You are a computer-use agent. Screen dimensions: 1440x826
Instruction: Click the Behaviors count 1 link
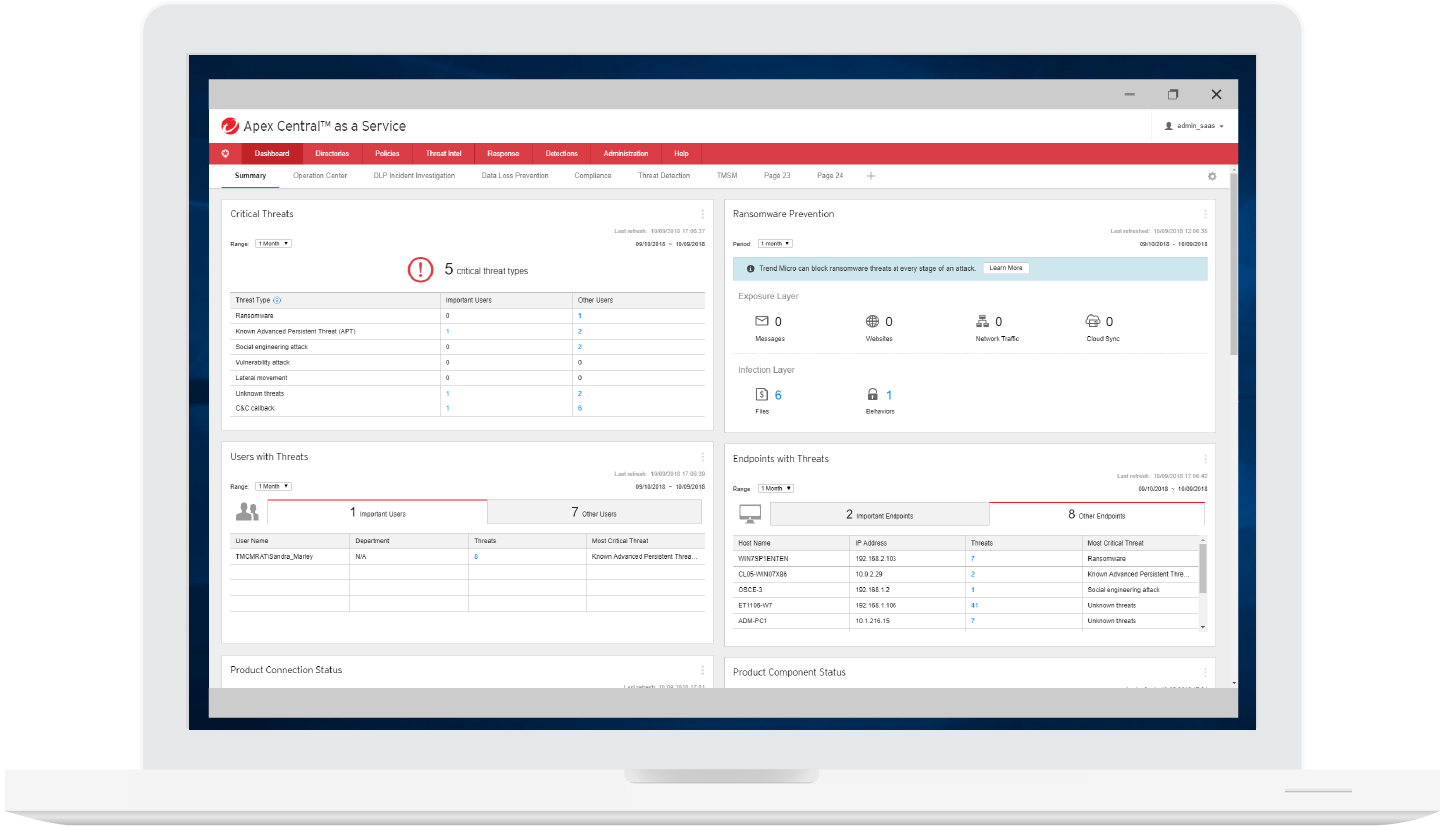889,395
